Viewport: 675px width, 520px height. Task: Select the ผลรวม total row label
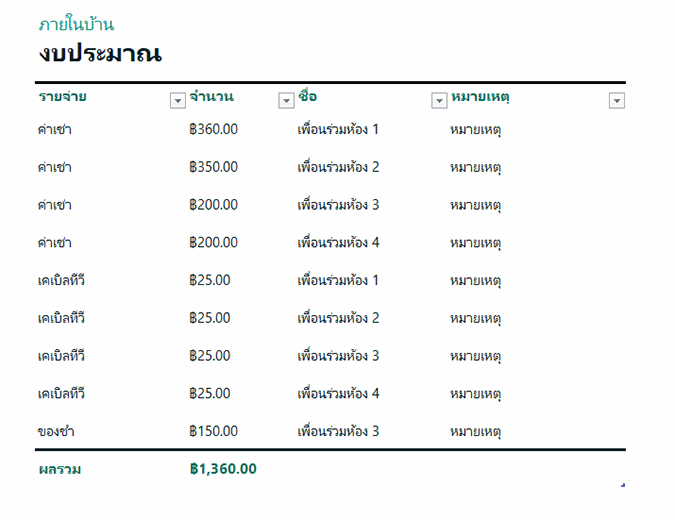tap(59, 468)
